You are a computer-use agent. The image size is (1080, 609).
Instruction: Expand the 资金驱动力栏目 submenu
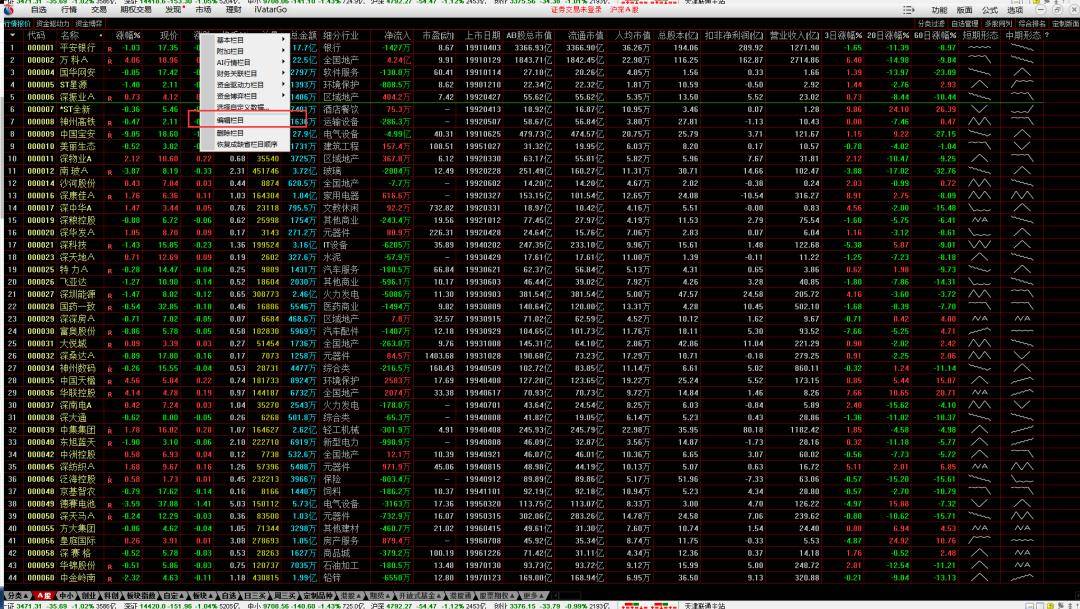245,85
